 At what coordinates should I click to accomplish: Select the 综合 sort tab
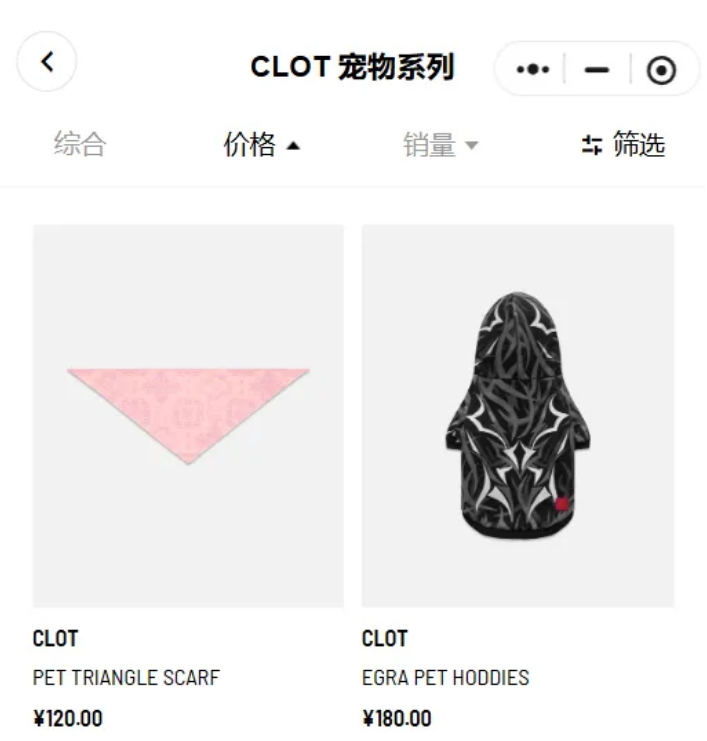[80, 144]
